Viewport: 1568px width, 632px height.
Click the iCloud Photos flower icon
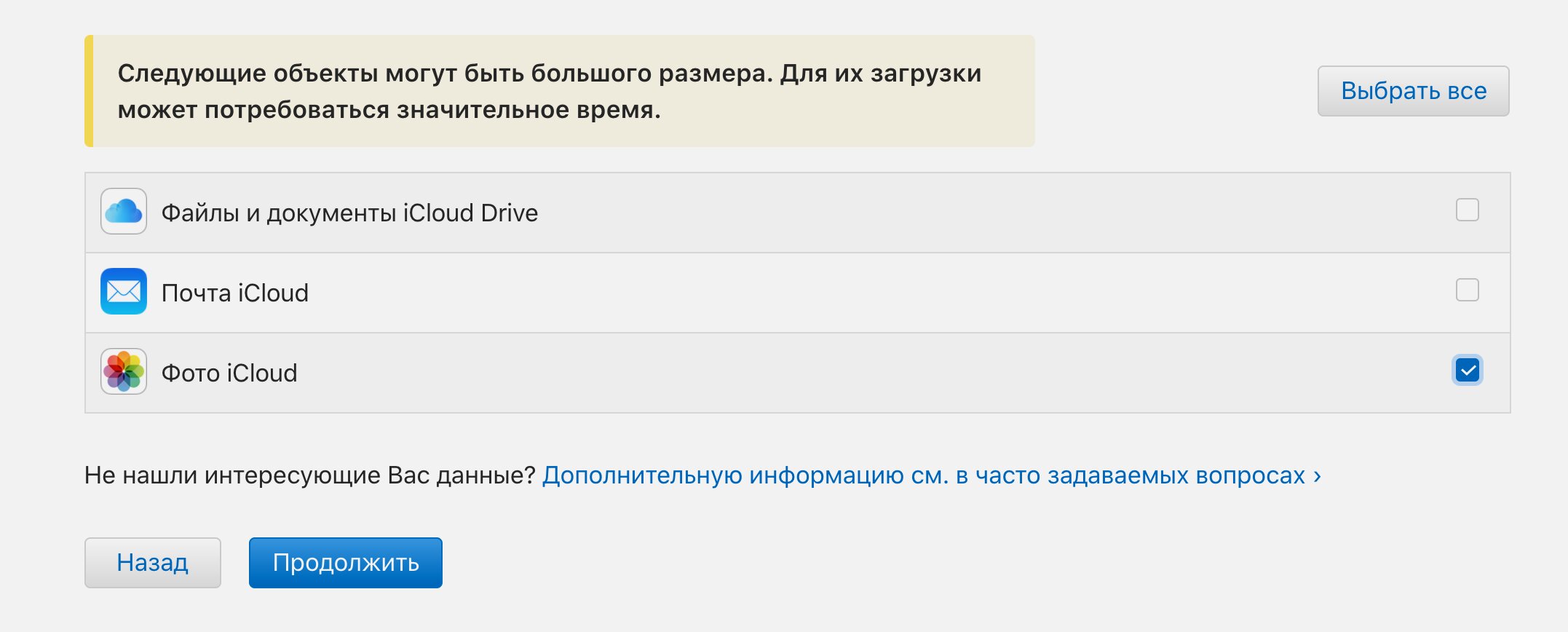click(x=124, y=371)
